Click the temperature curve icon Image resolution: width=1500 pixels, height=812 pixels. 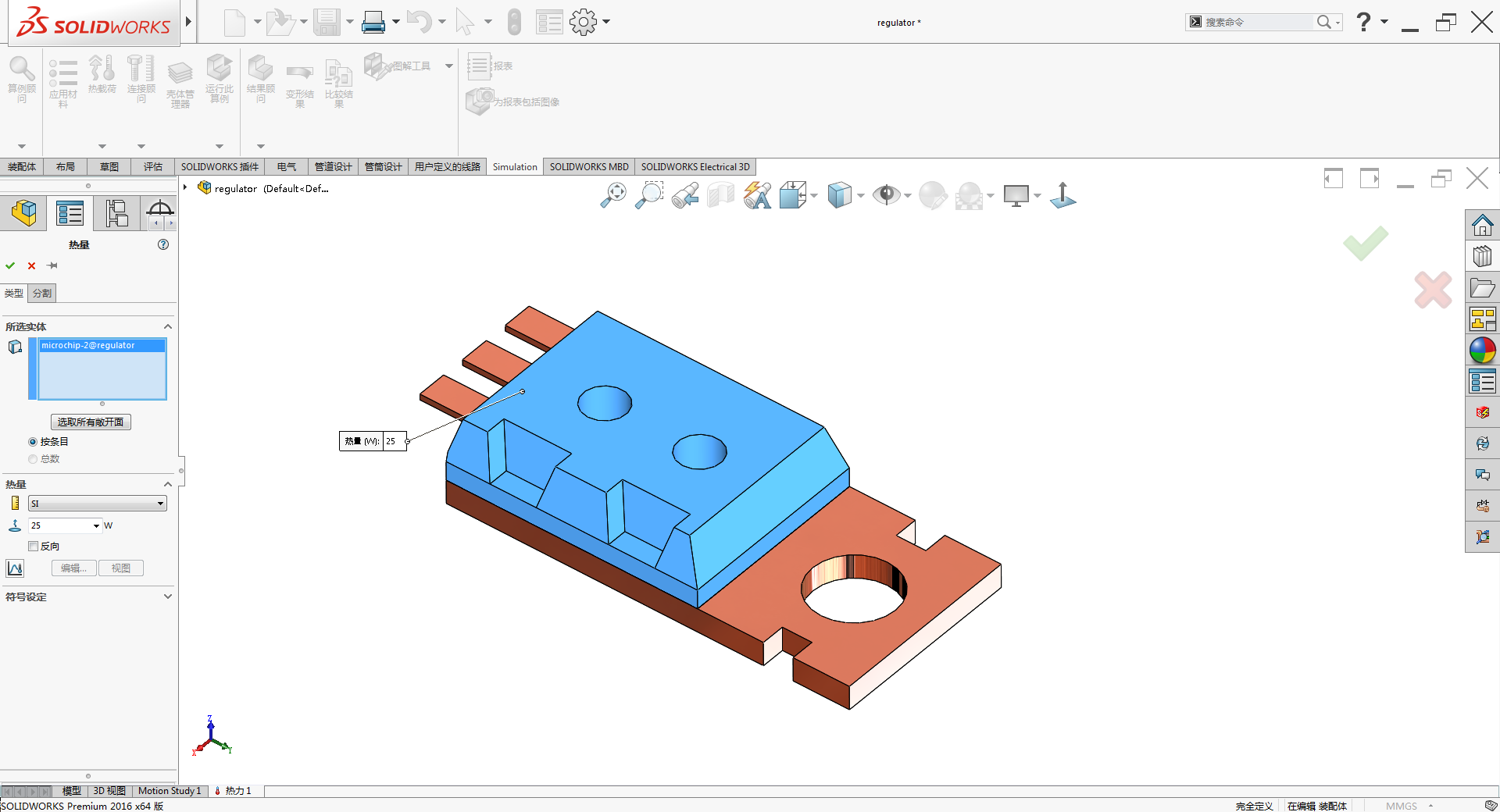tap(15, 568)
